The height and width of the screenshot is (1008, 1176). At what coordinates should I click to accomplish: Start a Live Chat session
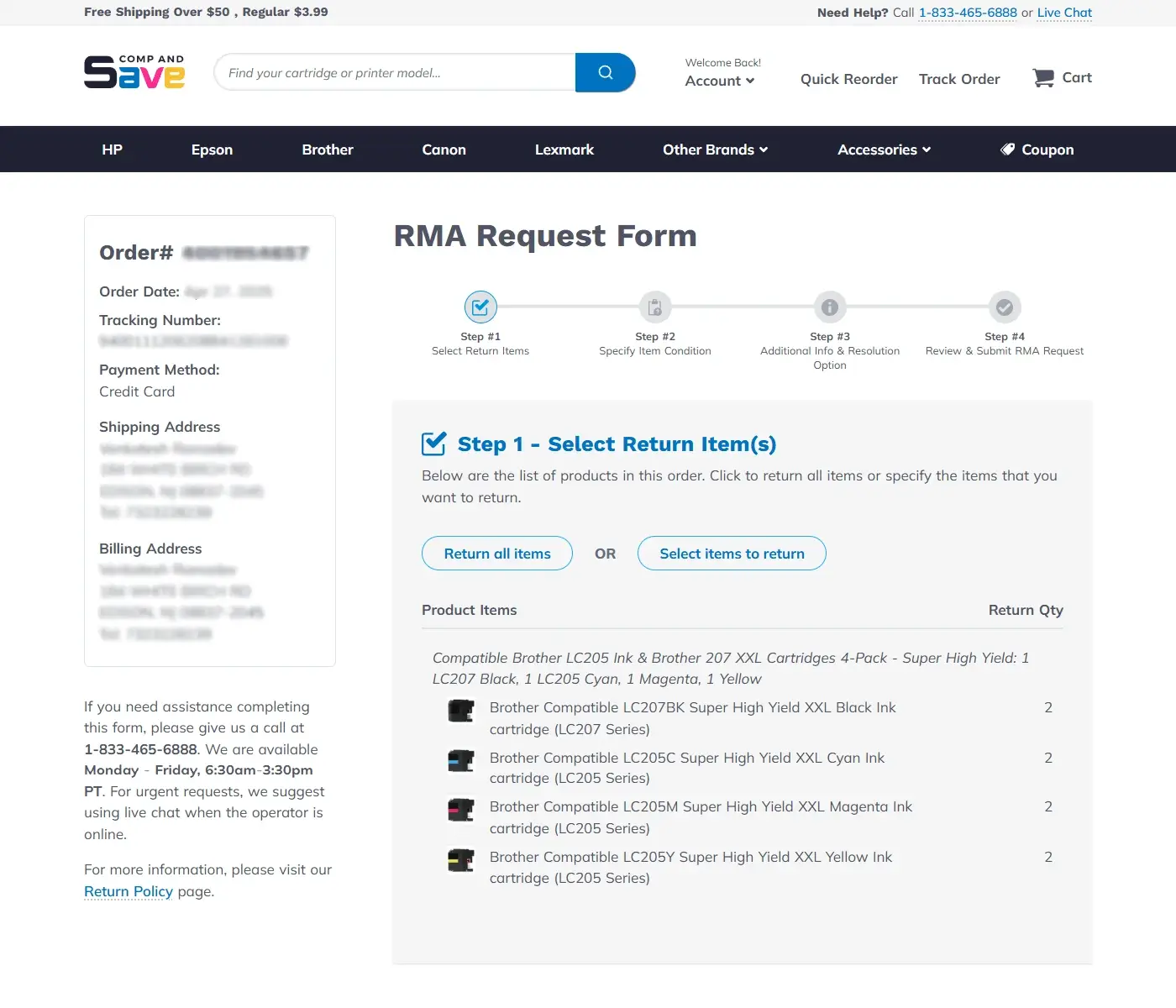click(x=1063, y=12)
